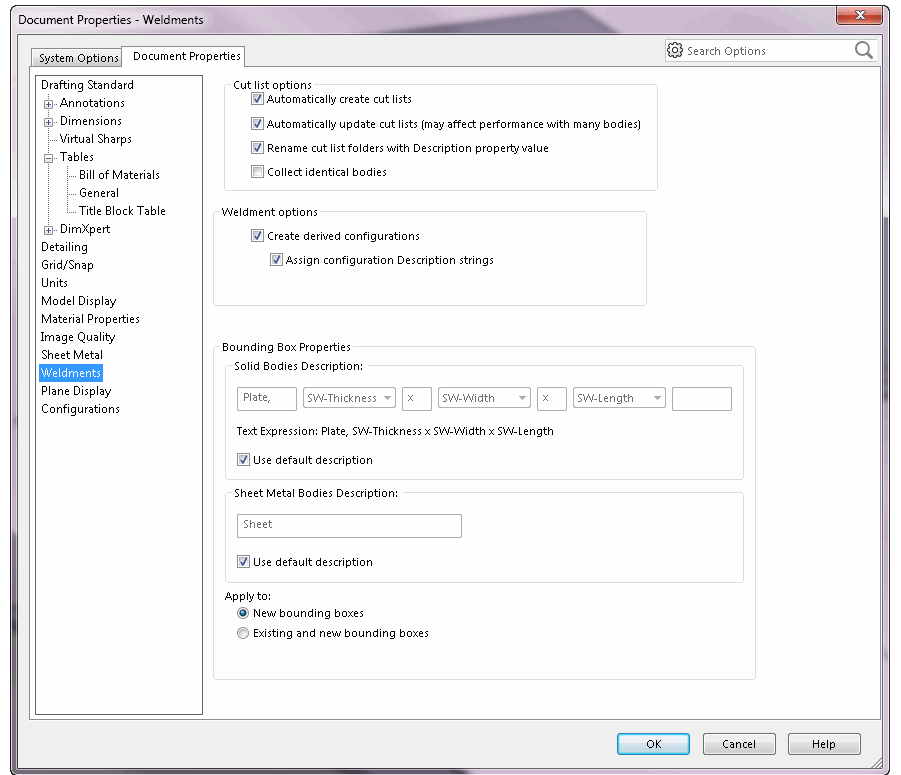Select Drafting Standard in the tree
Image resolution: width=901 pixels, height=775 pixels.
(87, 85)
